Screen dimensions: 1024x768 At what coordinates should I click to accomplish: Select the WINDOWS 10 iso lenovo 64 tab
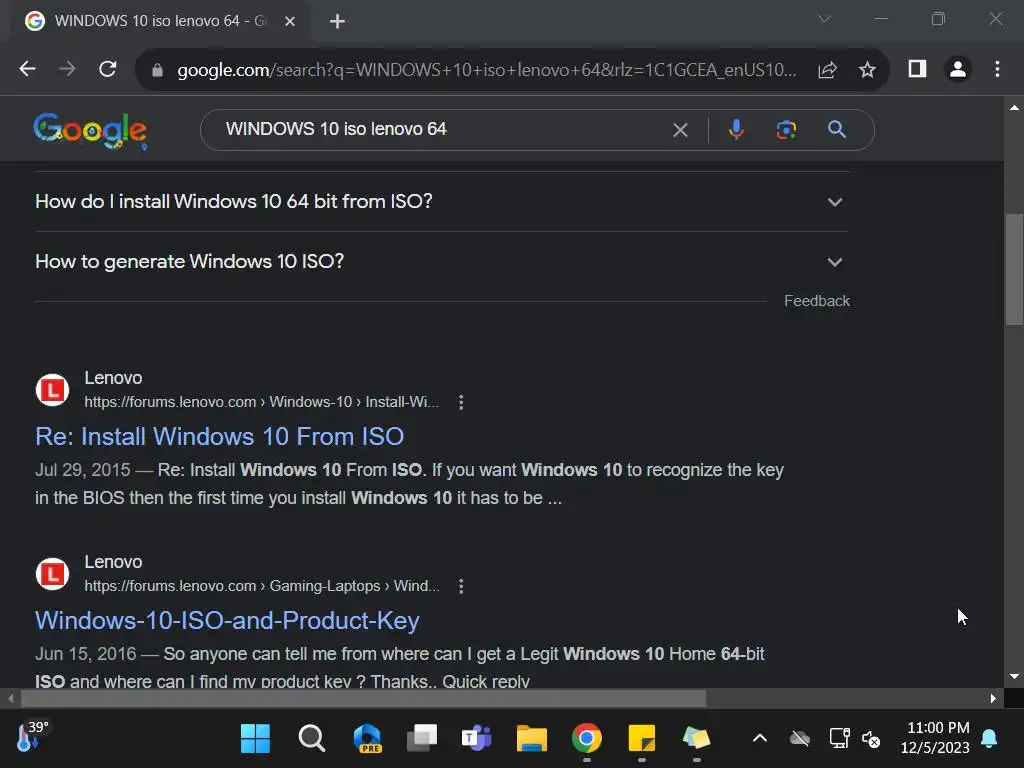[159, 22]
